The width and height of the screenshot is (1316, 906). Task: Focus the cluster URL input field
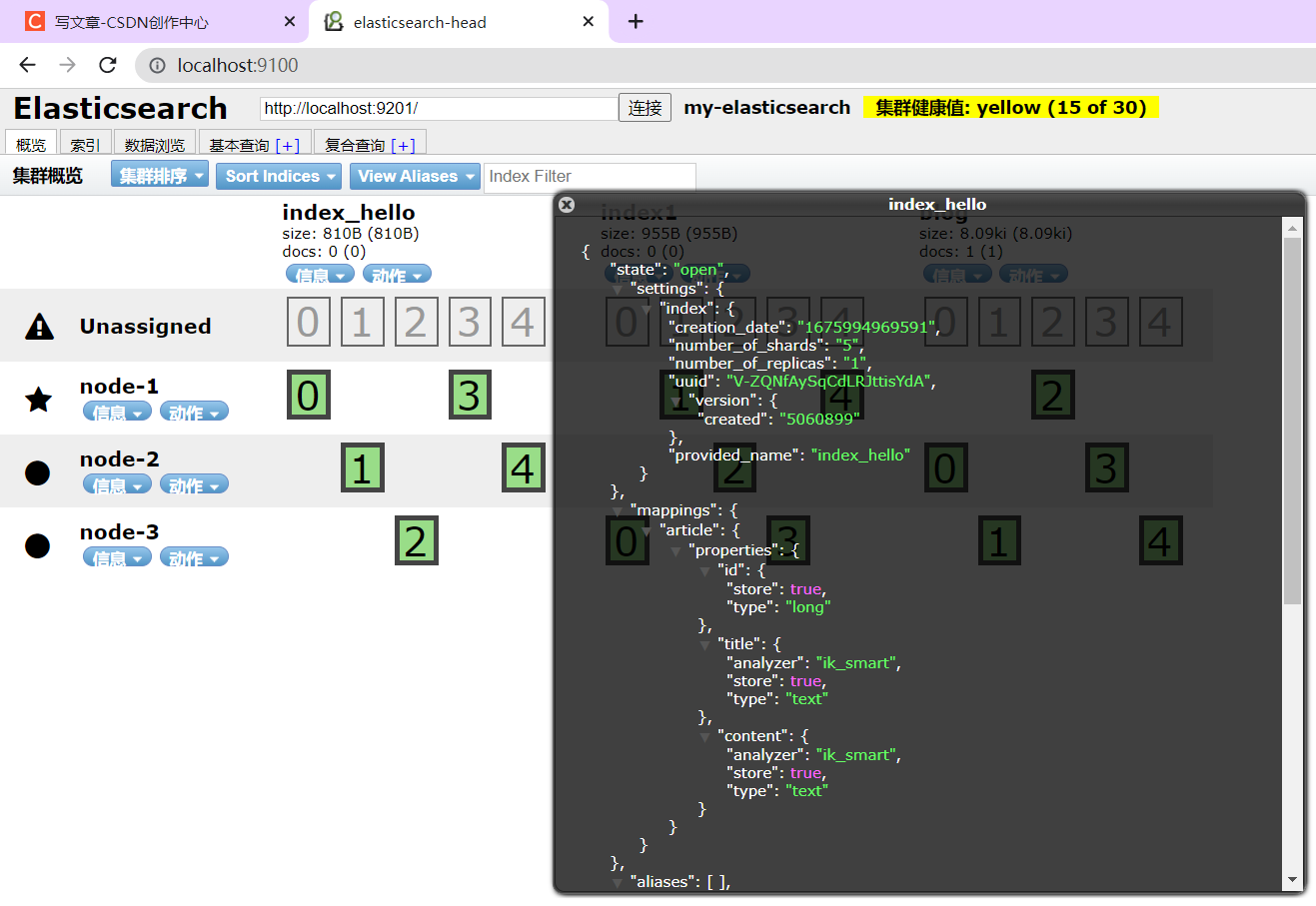click(x=439, y=108)
